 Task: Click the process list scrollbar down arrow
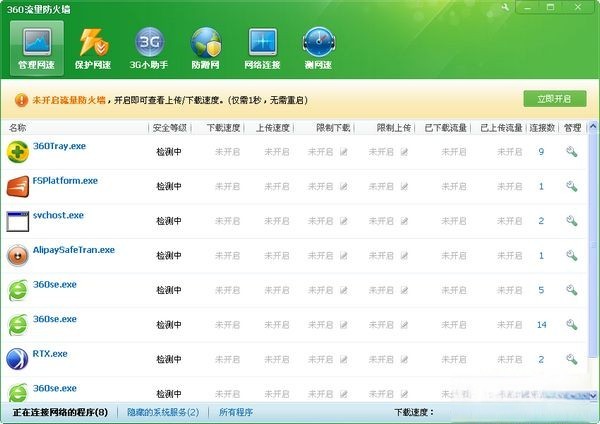coord(592,397)
